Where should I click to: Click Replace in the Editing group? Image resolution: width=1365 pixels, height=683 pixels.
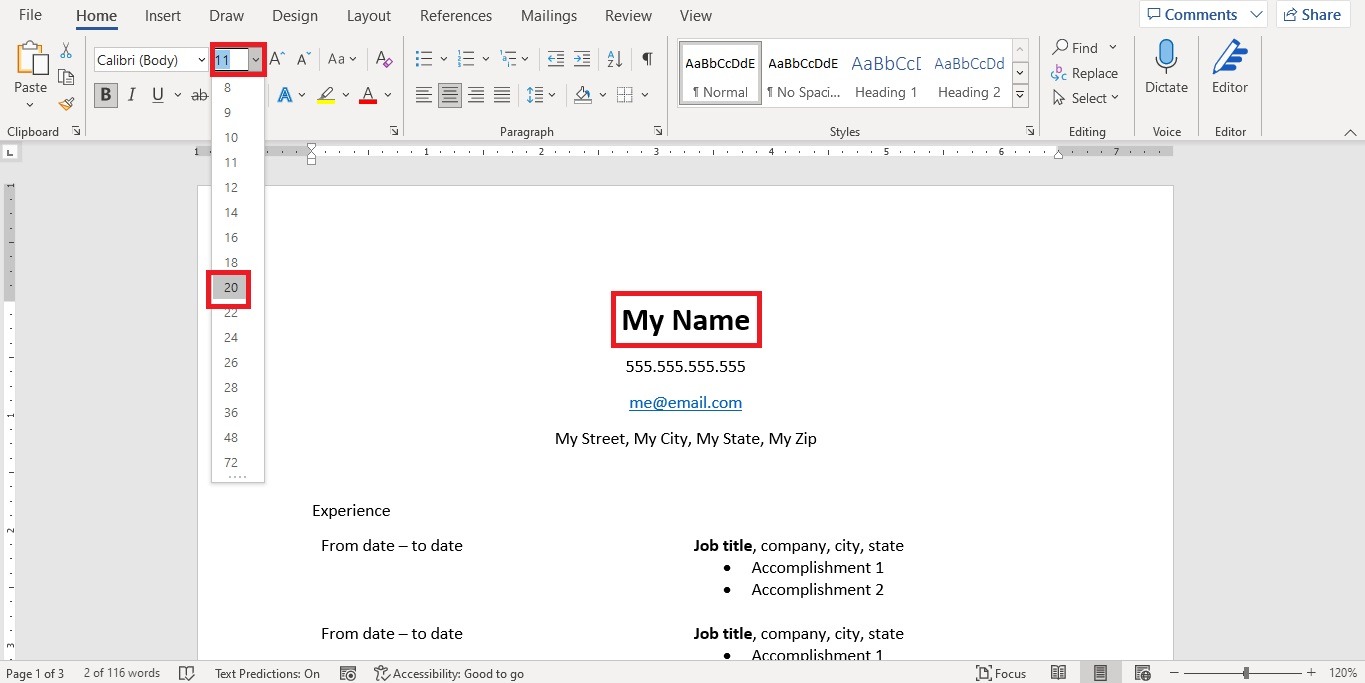point(1085,73)
